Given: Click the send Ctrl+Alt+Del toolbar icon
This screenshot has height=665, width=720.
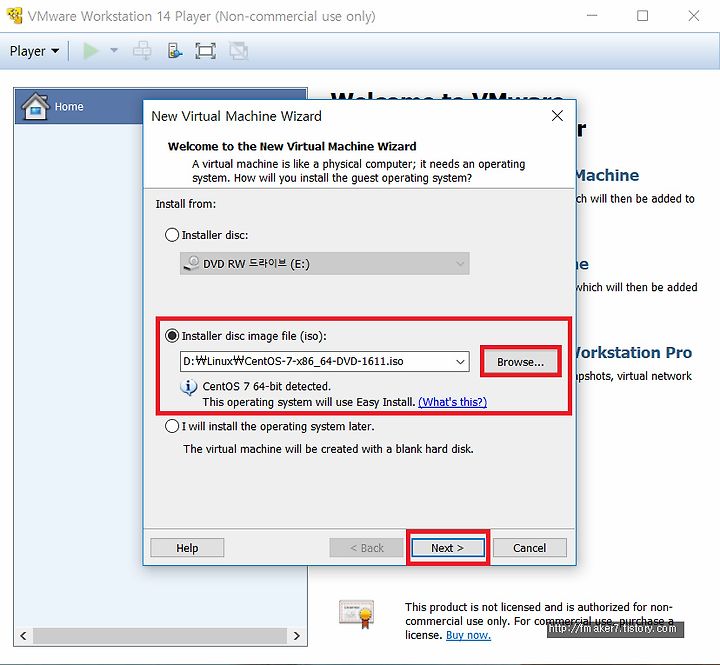Looking at the screenshot, I should (142, 51).
